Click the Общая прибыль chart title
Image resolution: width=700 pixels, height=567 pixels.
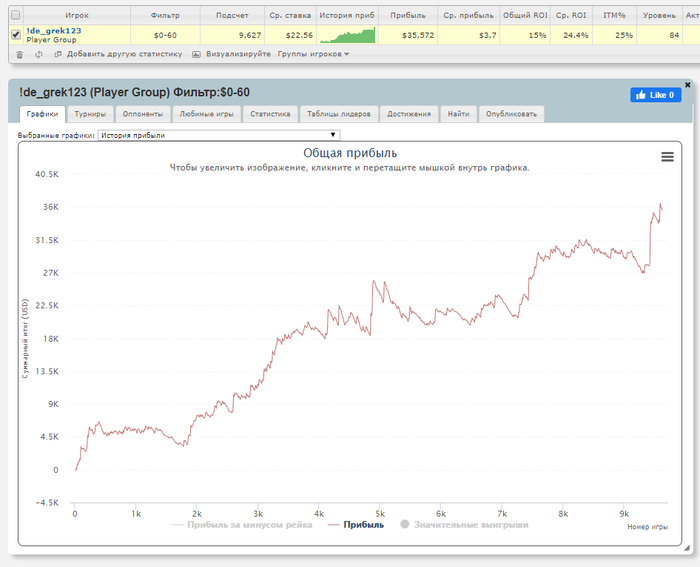(350, 153)
